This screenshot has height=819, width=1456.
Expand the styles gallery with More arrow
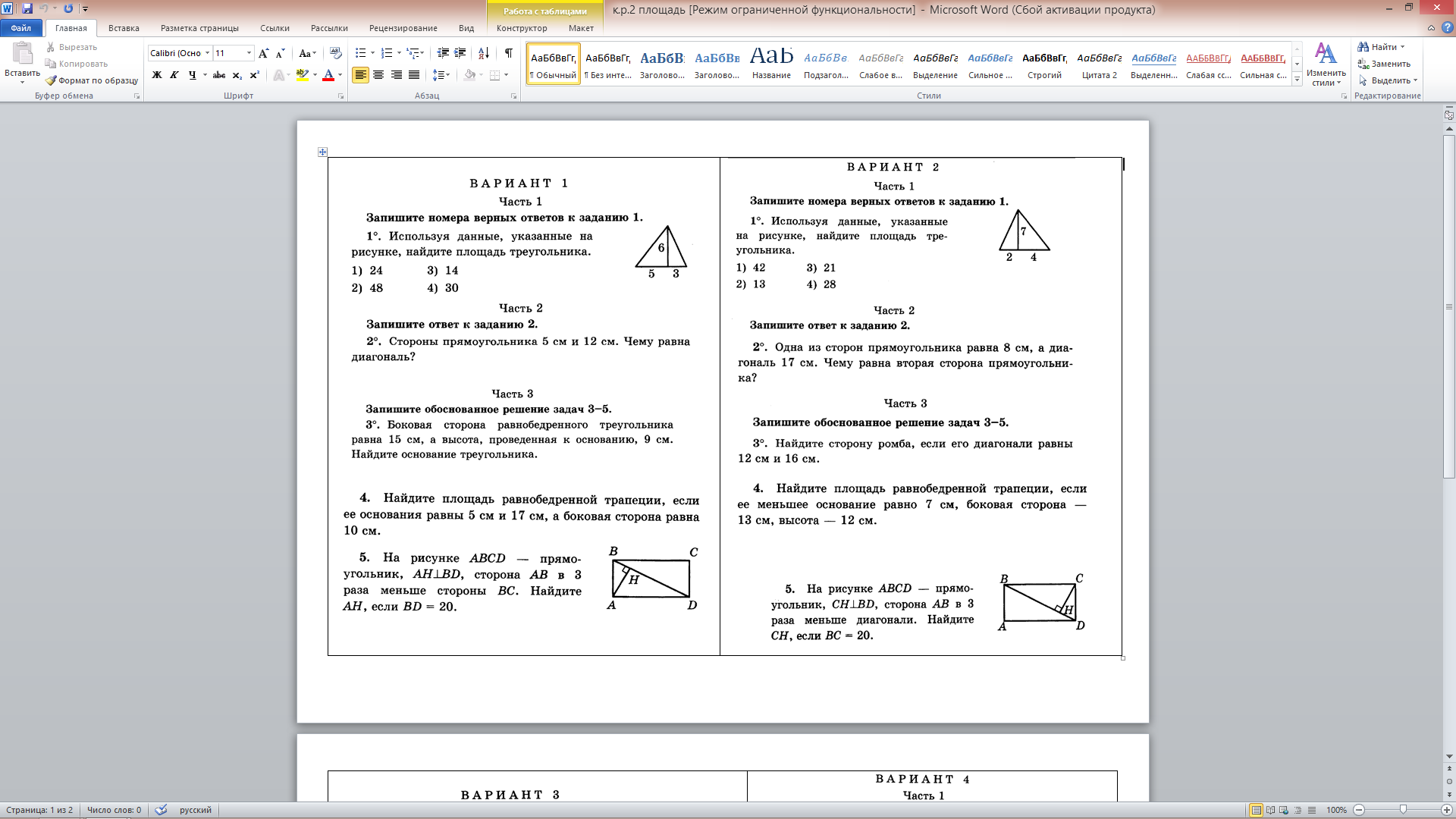[1298, 80]
